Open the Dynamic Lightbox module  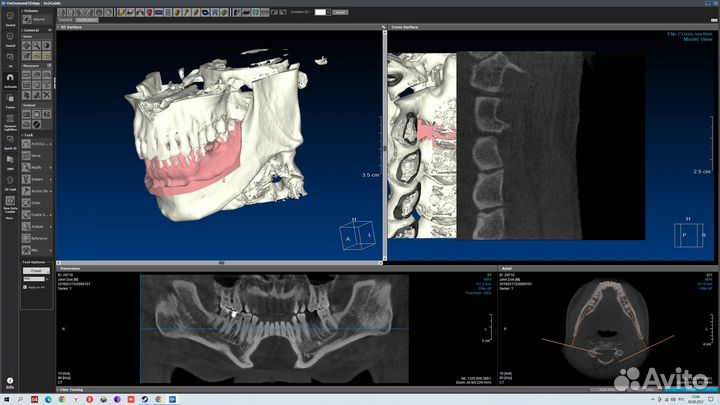pos(10,122)
